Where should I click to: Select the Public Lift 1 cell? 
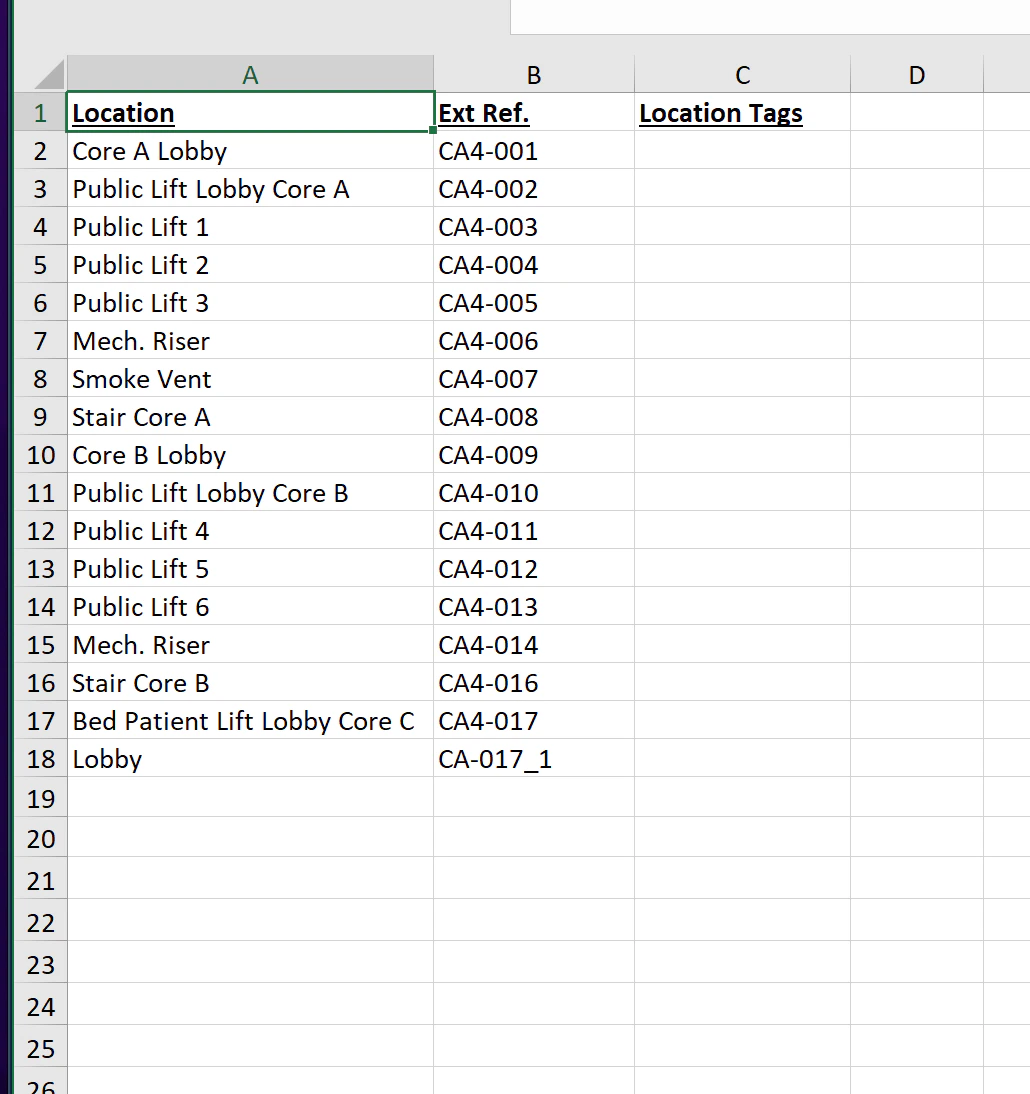click(251, 226)
